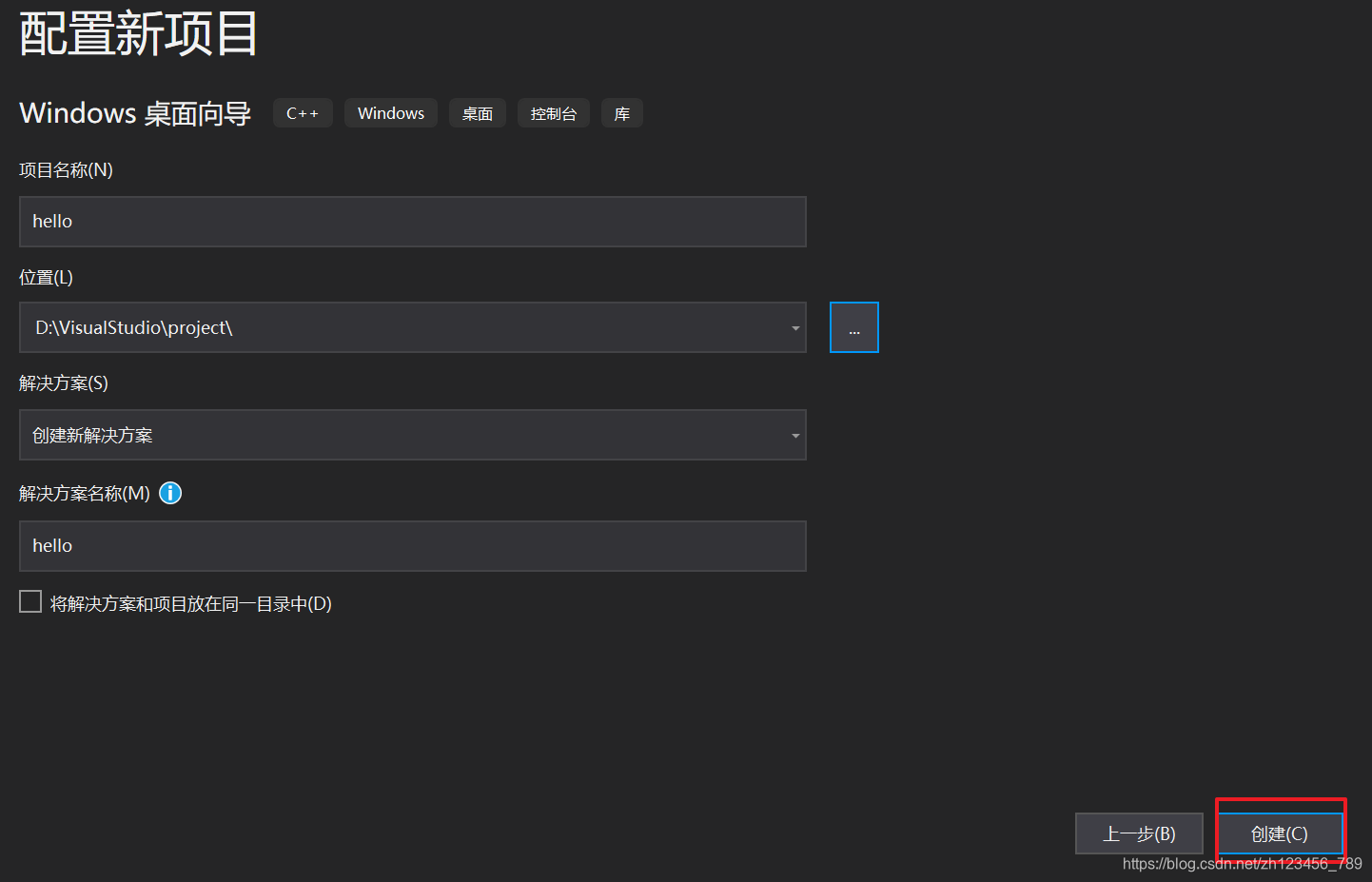Click the 创建(C) create button
The height and width of the screenshot is (882, 1372).
point(1280,833)
